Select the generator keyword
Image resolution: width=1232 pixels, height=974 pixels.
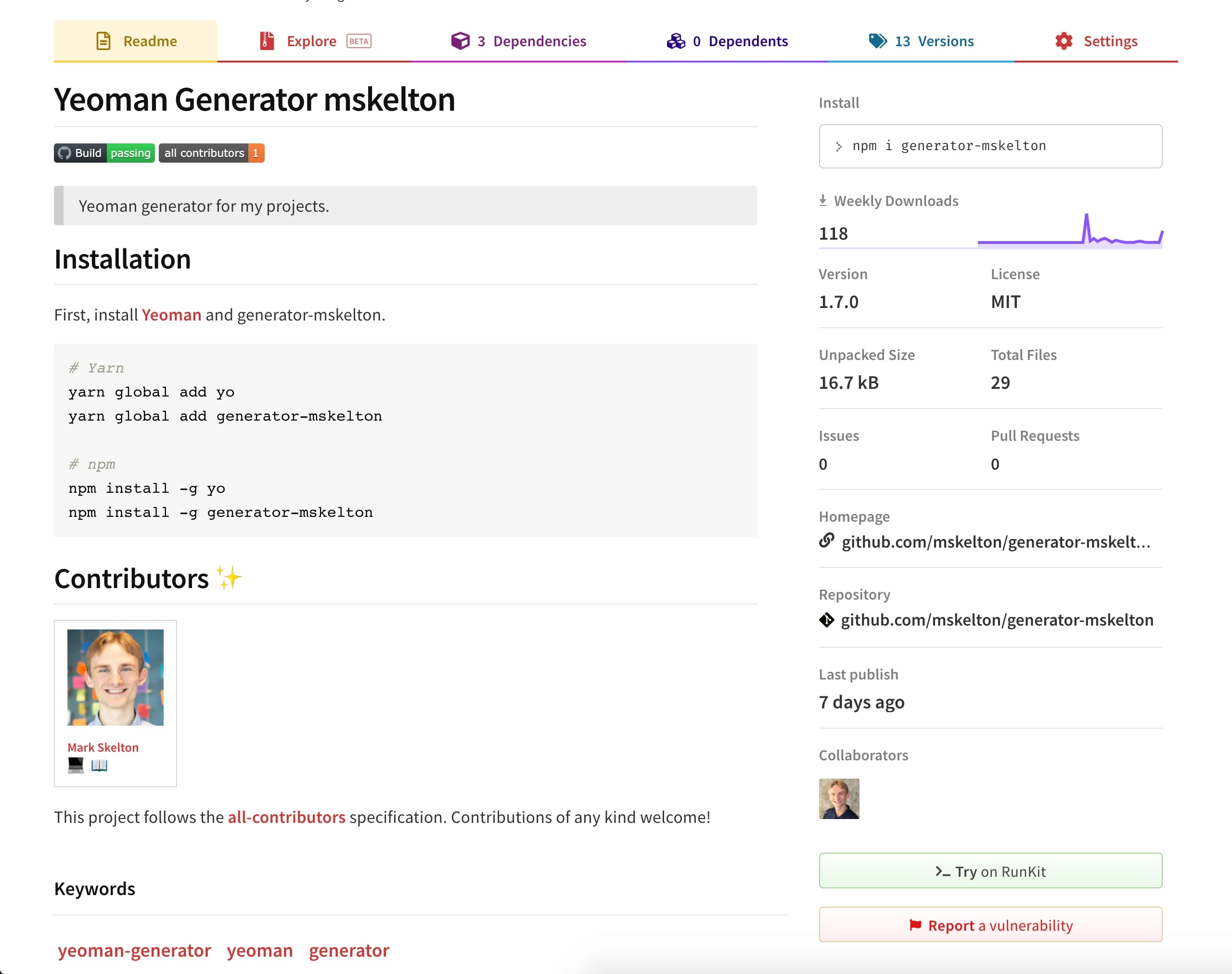tap(349, 950)
